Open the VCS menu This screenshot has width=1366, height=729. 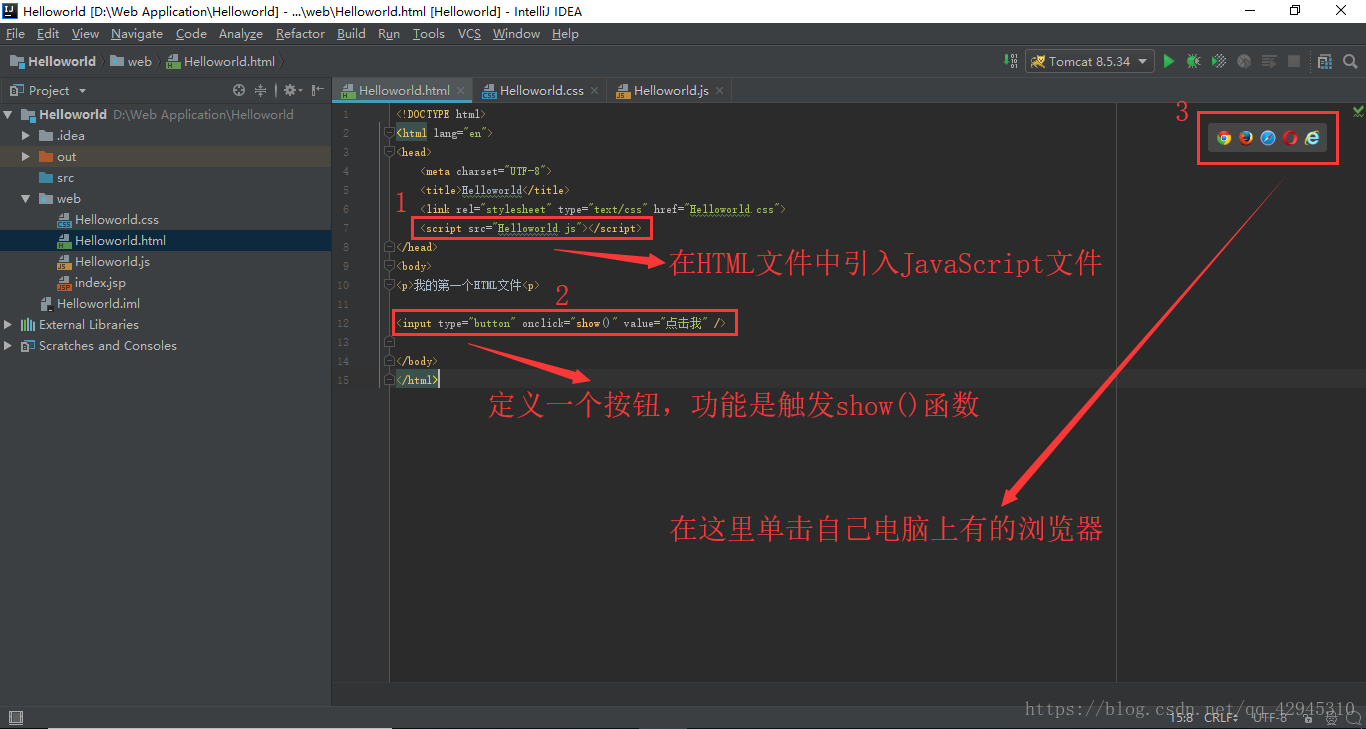pos(469,34)
